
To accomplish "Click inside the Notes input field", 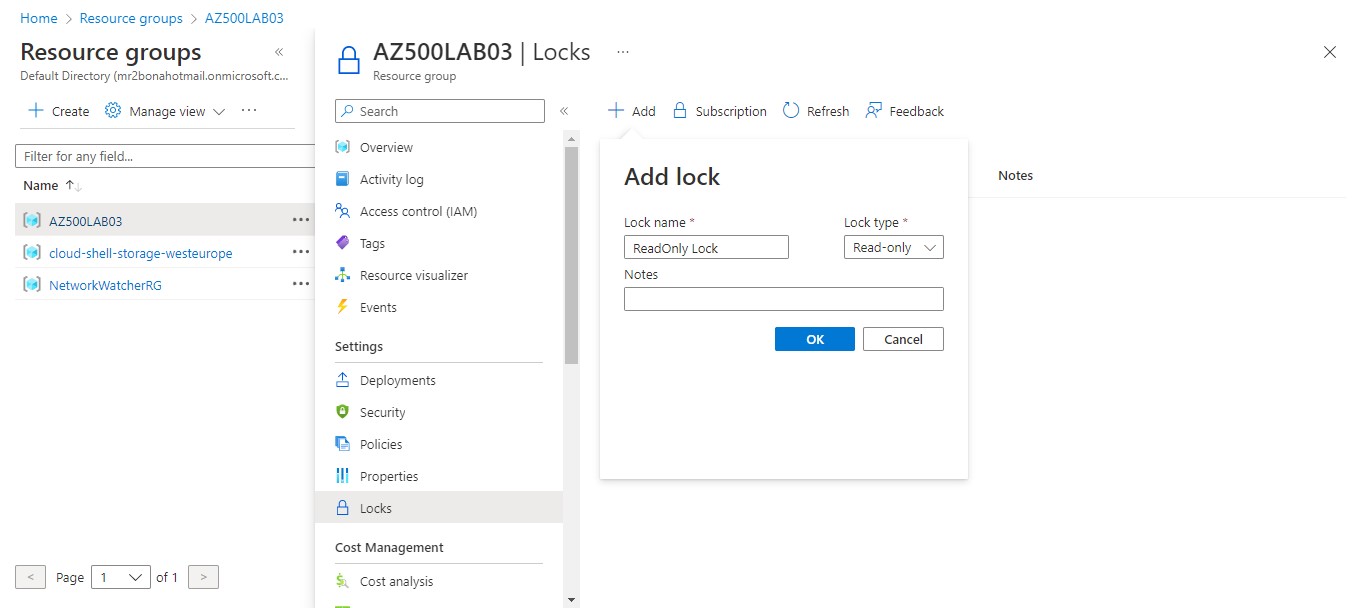I will [783, 298].
